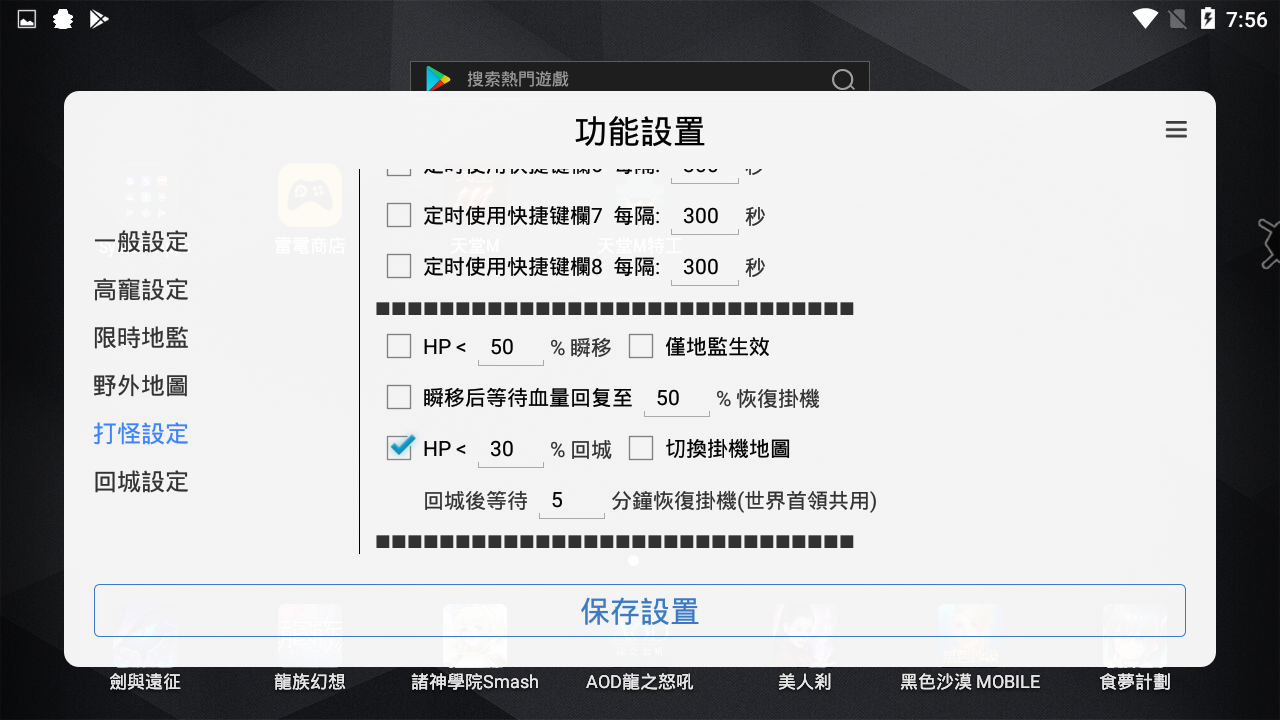Click the gallery icon in the status bar

(25, 18)
